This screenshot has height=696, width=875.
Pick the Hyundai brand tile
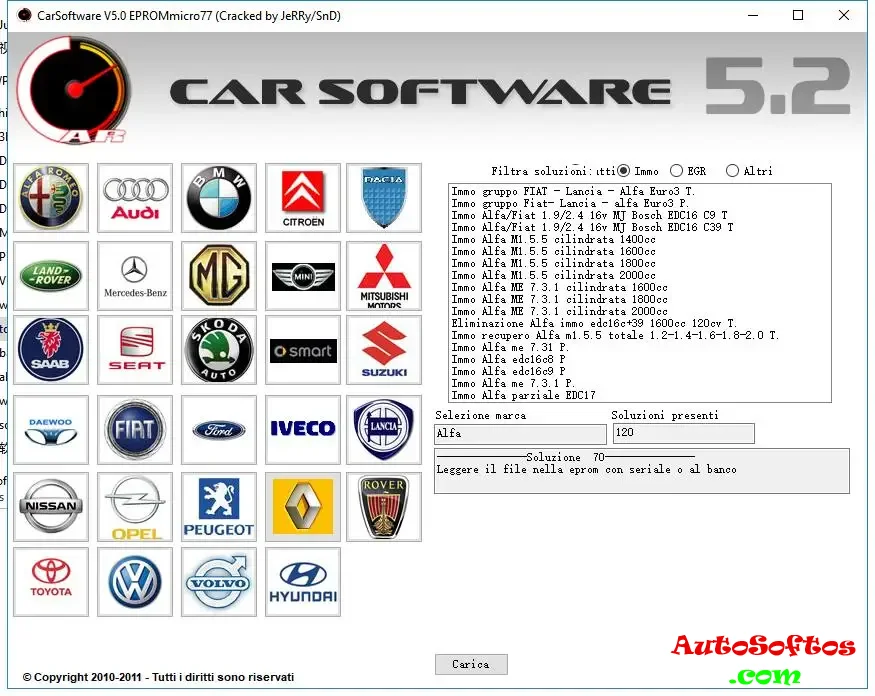click(302, 582)
